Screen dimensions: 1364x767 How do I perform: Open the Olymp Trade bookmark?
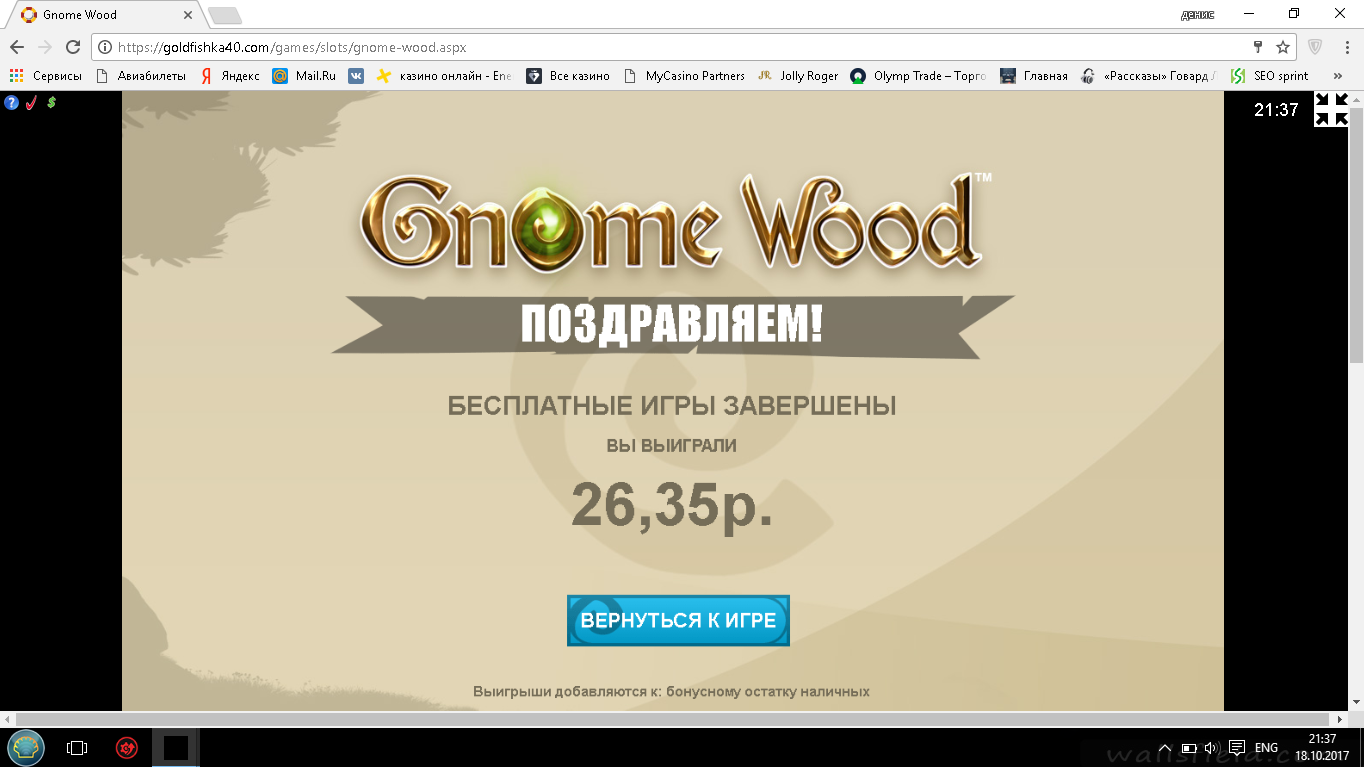919,76
